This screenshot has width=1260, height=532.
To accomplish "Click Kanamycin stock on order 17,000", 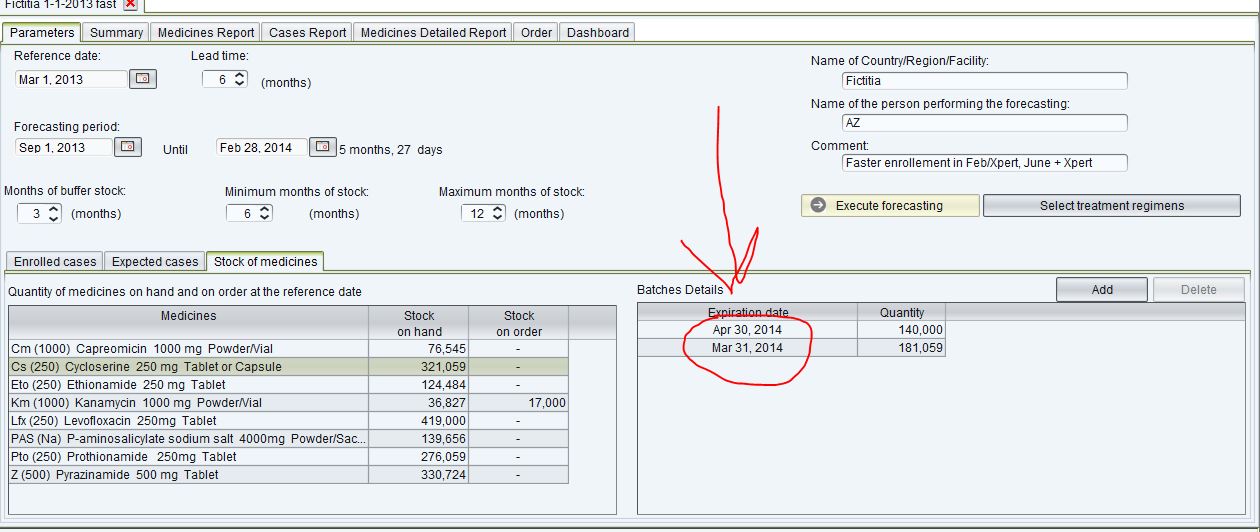I will tap(519, 402).
